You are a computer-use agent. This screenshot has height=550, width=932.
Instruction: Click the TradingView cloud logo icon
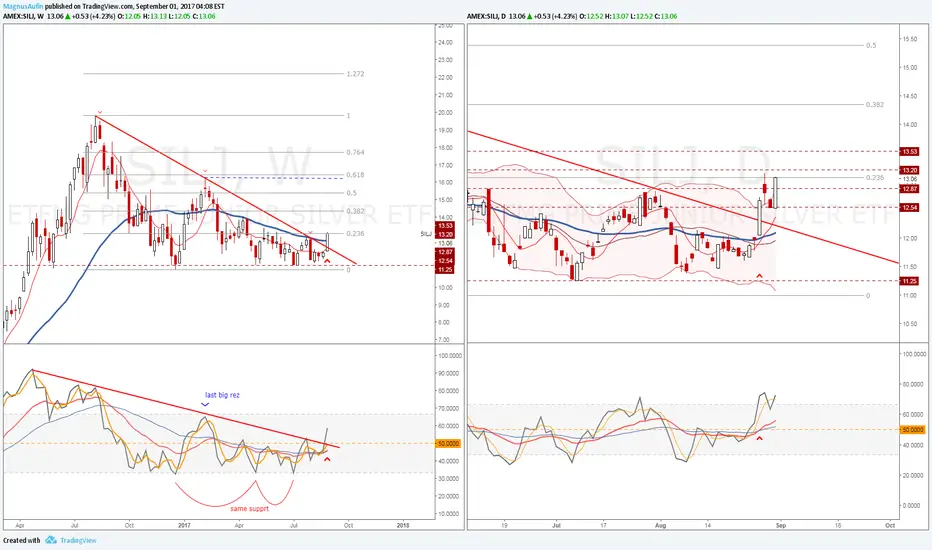(51, 540)
